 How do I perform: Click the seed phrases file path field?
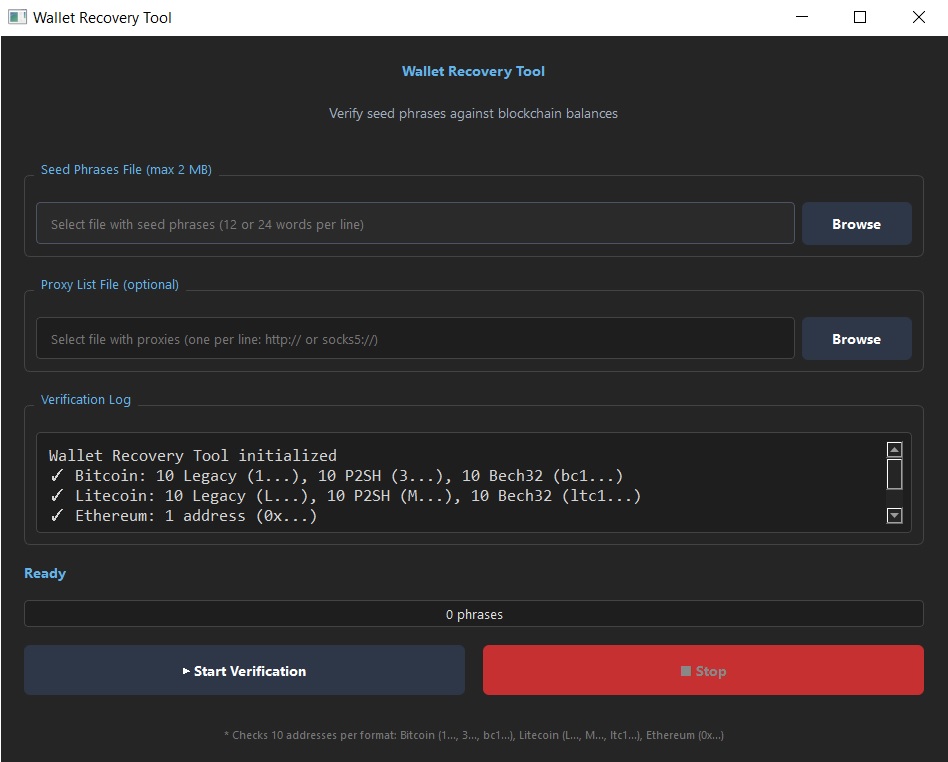(415, 224)
